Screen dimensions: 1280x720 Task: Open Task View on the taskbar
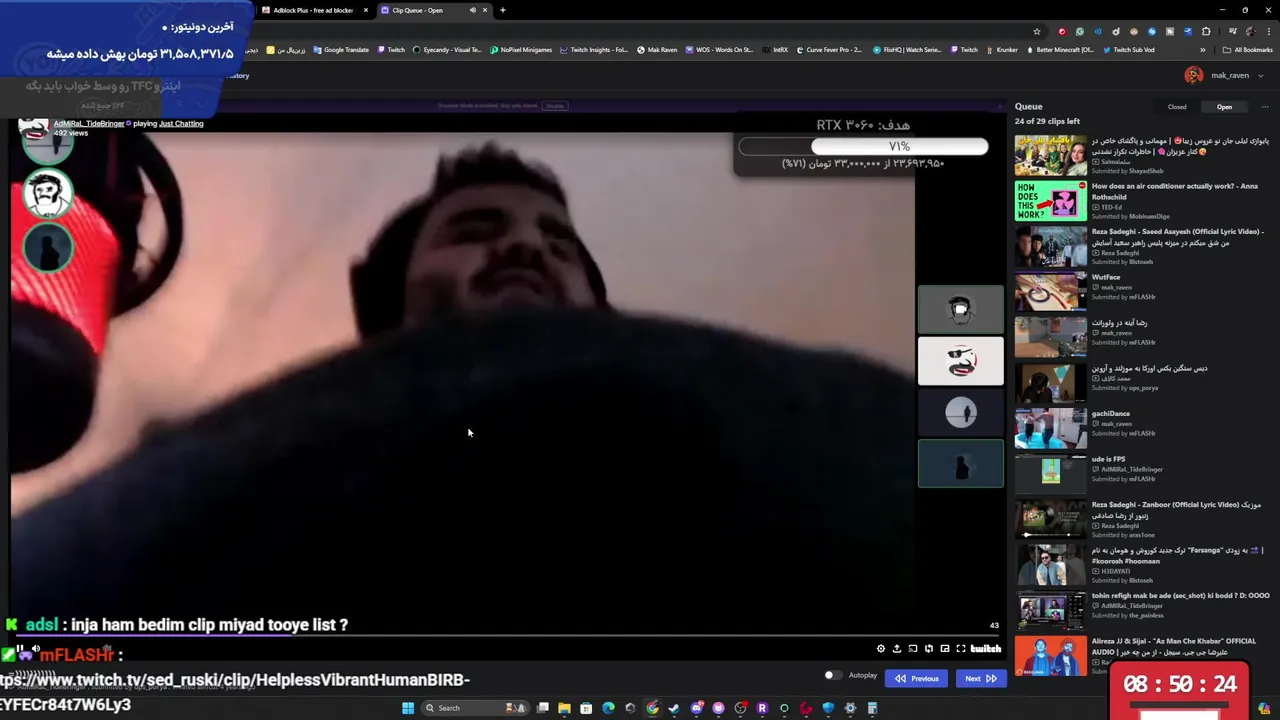tap(543, 708)
